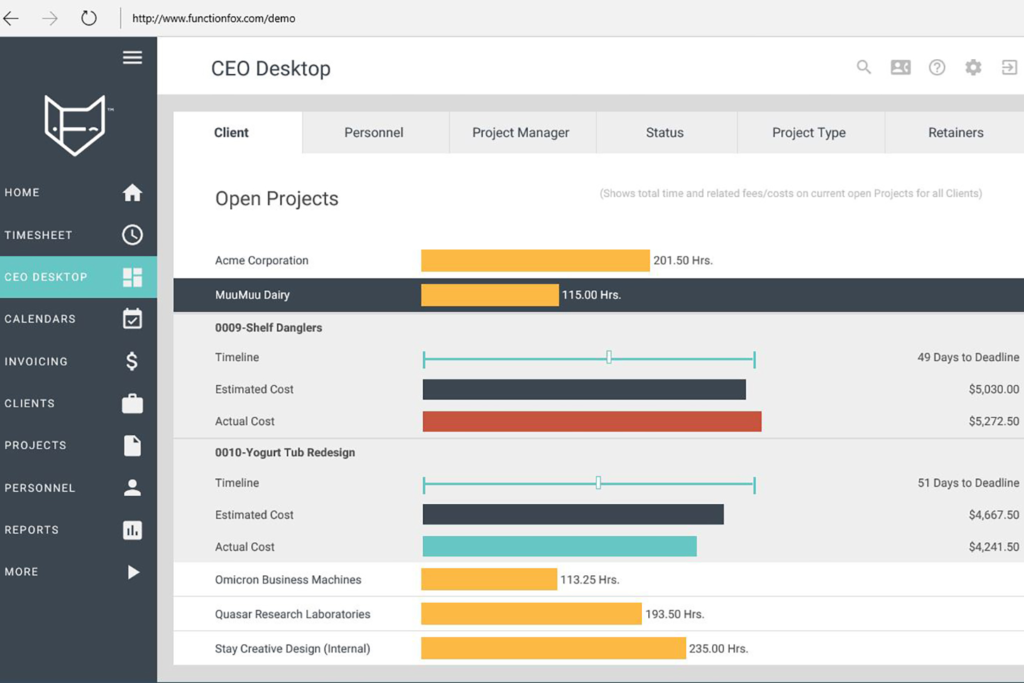1024x683 pixels.
Task: Open the 0009-Shelf Danglers project
Action: (x=268, y=328)
